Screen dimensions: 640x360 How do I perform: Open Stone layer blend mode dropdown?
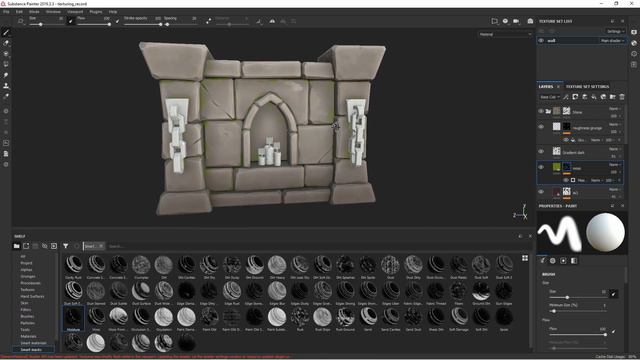click(615, 109)
